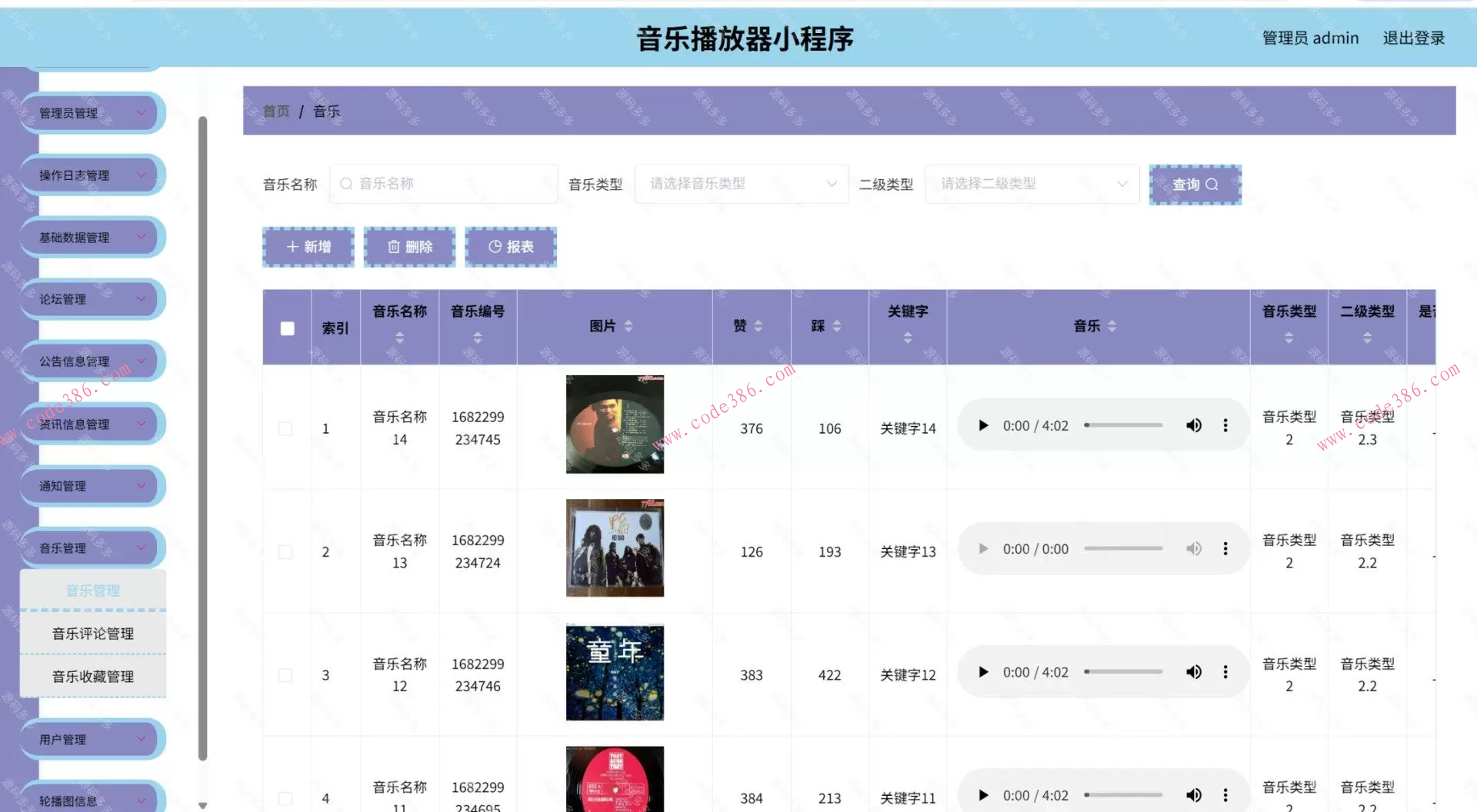Screen dimensions: 1477x812
Task: Check the checkbox for row 1
Action: 285,428
